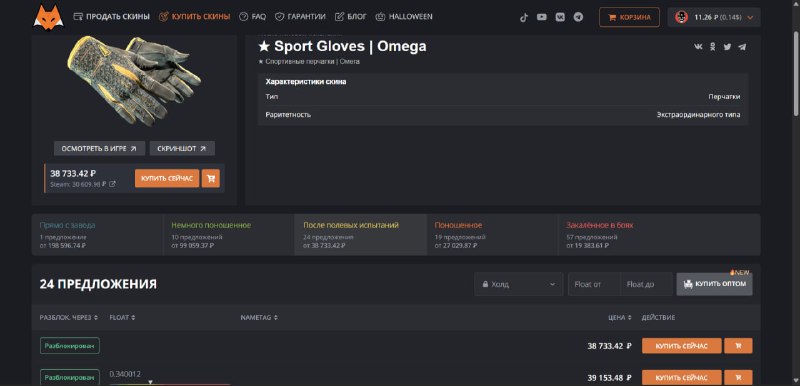Viewport: 800px width, 386px height.
Task: Click Купить оптом button
Action: [x=714, y=284]
